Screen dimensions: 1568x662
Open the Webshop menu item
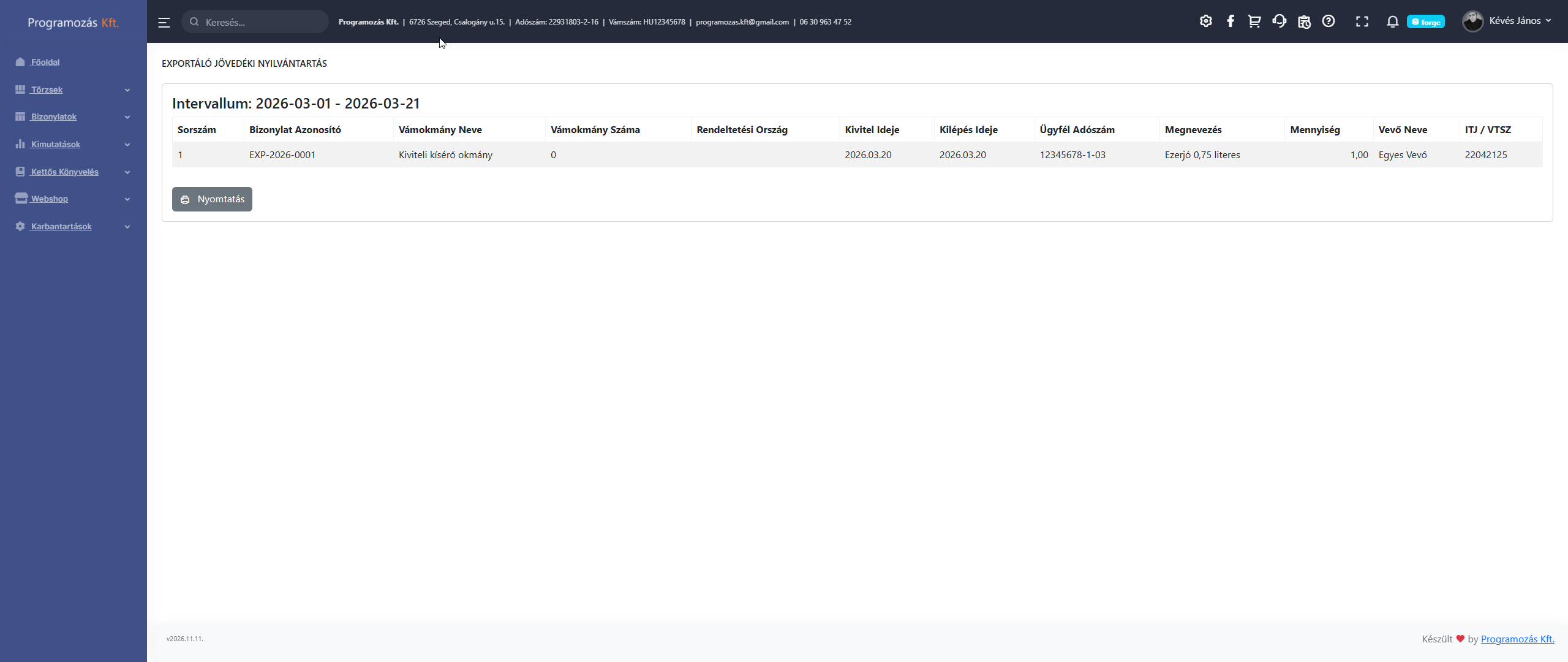point(50,199)
